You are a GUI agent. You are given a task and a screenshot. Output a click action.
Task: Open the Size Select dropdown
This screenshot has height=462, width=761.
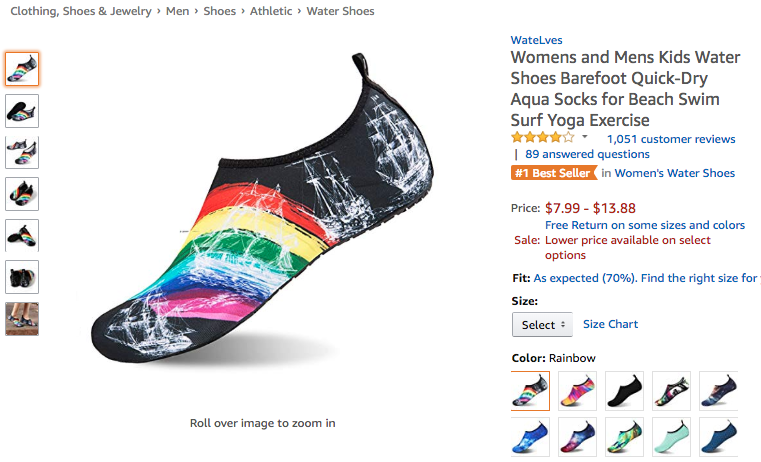[x=542, y=325]
